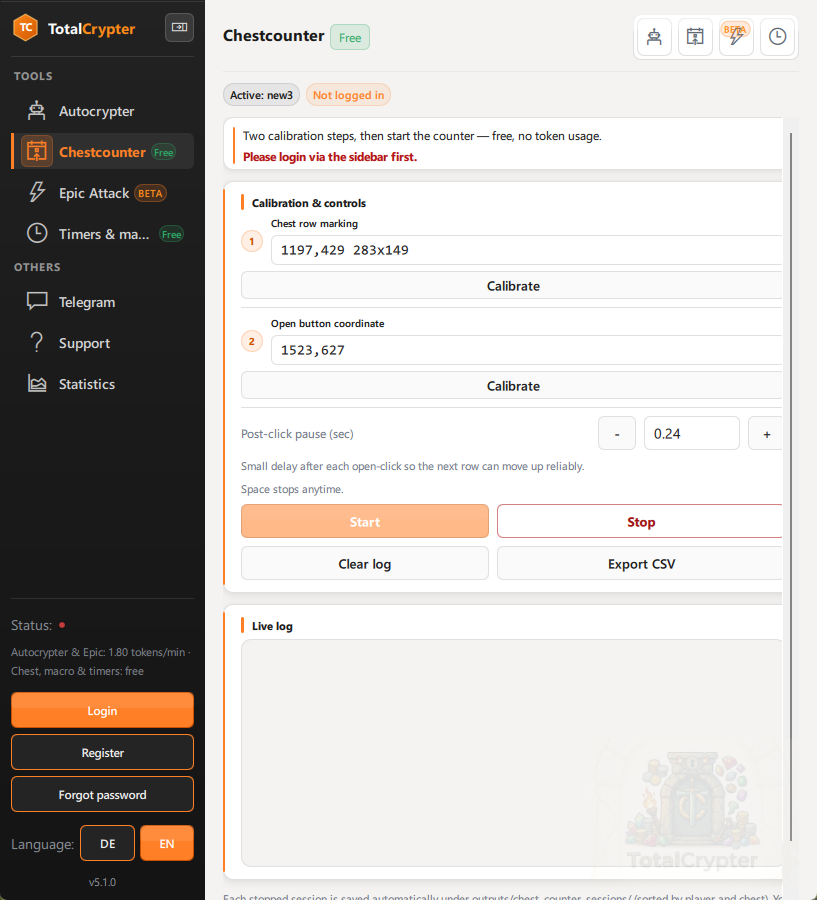The image size is (817, 900).
Task: Collapse the sidebar with the panel icon
Action: click(179, 27)
